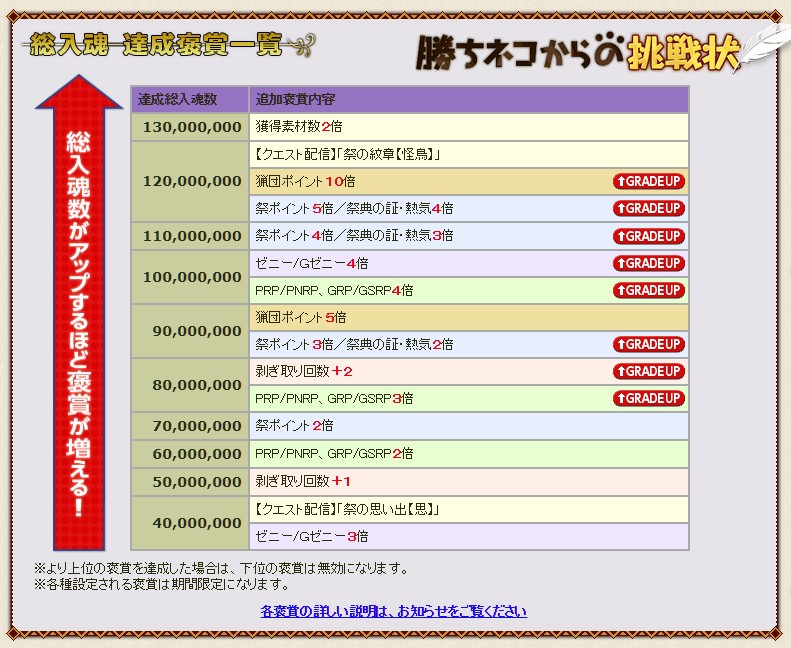Image resolution: width=791 pixels, height=648 pixels.
Task: Click the note about 期間限定 rewards
Action: pyautogui.click(x=162, y=585)
